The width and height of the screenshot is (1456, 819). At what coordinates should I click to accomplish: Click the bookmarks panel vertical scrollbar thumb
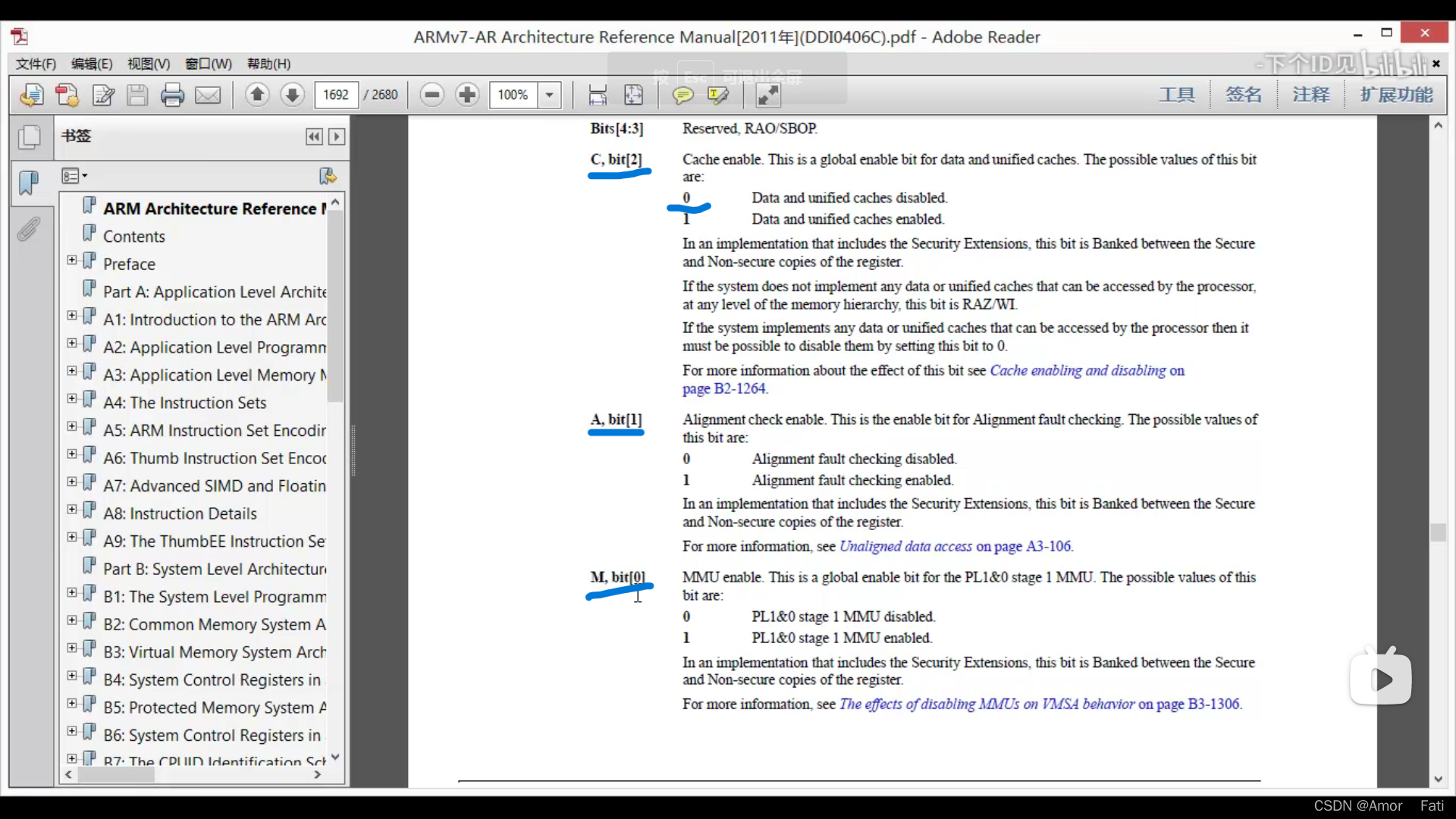click(x=335, y=307)
